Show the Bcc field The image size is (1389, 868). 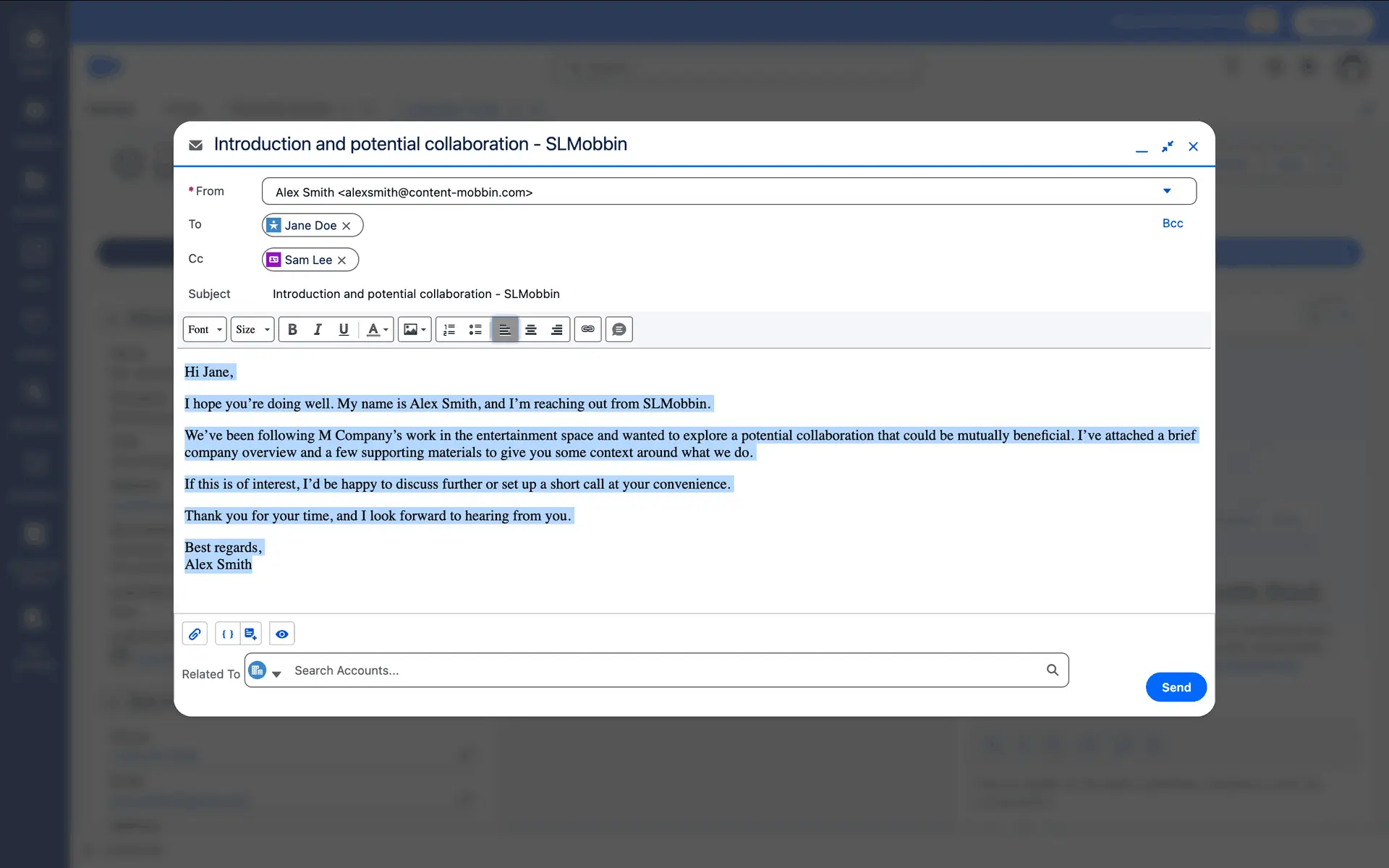[1172, 224]
